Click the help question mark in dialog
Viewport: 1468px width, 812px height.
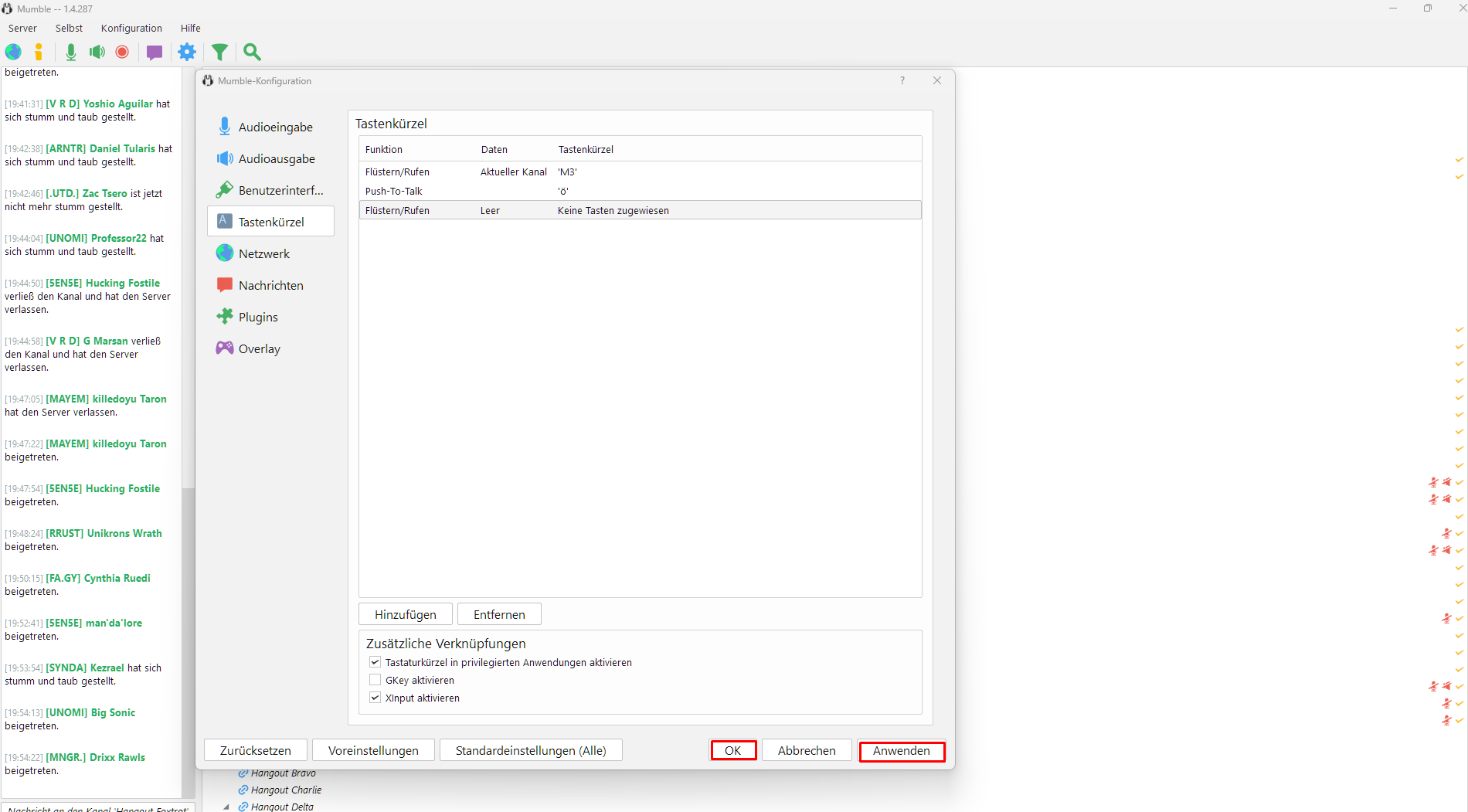(x=902, y=80)
